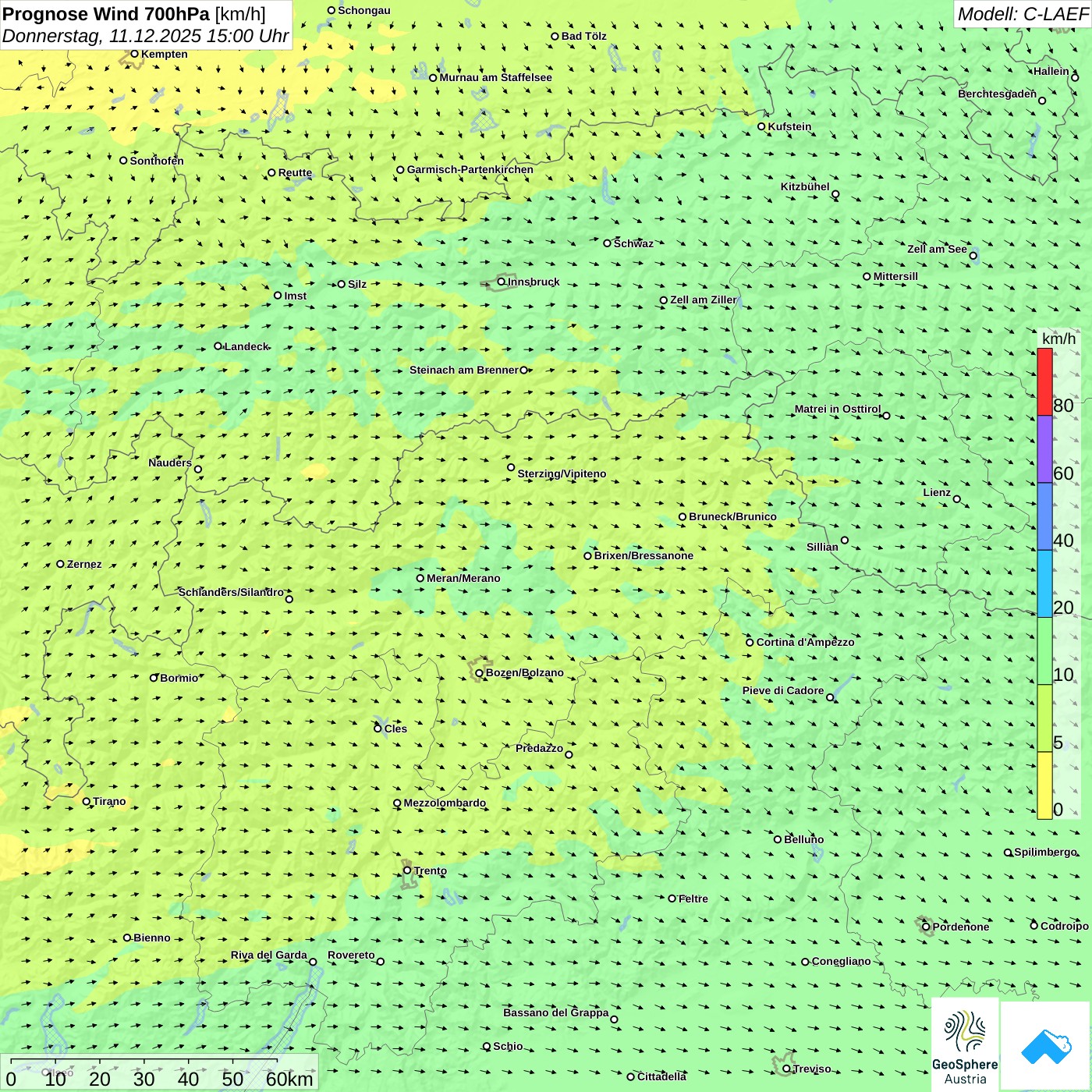This screenshot has height=1092, width=1092.
Task: Click the 'Murnau am Staffelsee' label
Action: point(495,77)
